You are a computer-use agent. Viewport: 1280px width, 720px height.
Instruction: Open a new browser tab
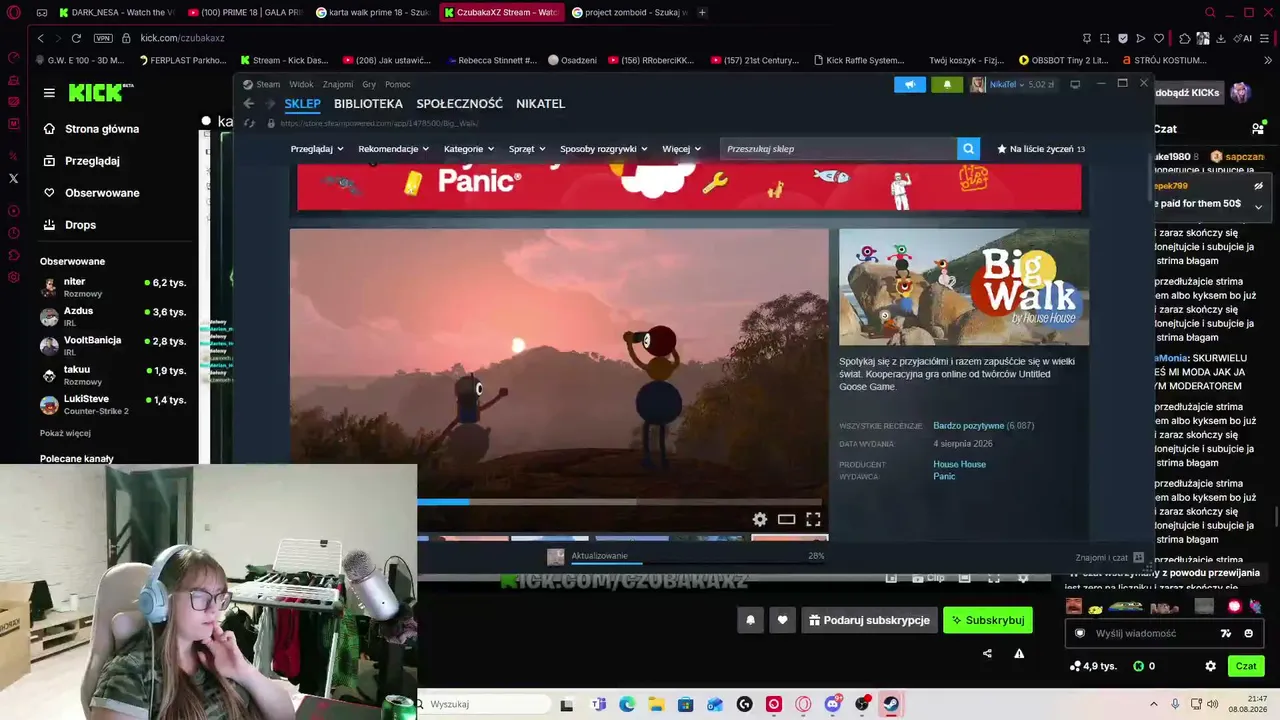(702, 12)
